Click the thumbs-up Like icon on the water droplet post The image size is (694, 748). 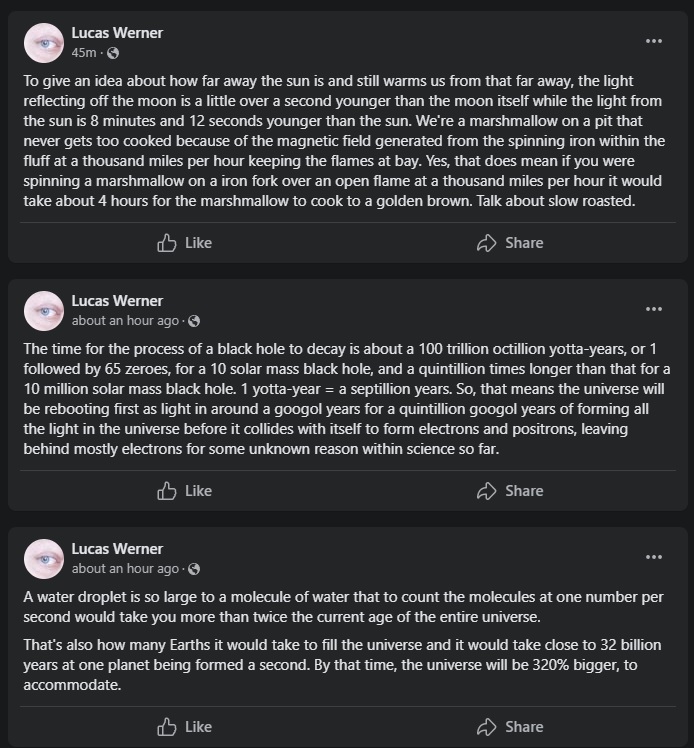[x=166, y=727]
